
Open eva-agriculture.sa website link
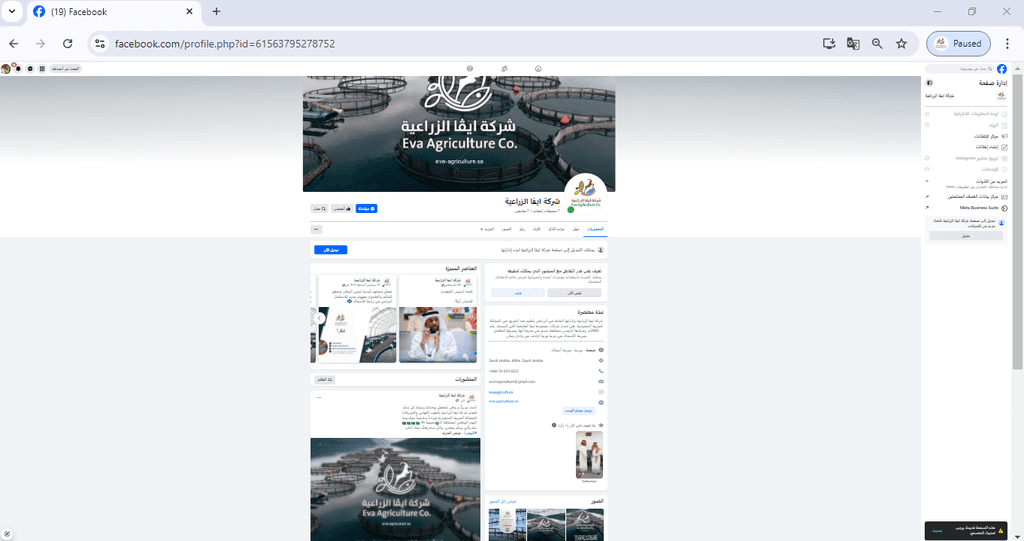(x=504, y=401)
